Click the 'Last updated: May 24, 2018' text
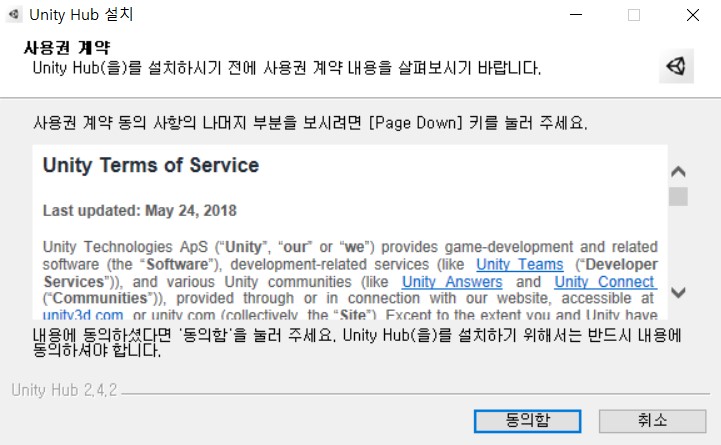This screenshot has width=721, height=445. (x=140, y=211)
